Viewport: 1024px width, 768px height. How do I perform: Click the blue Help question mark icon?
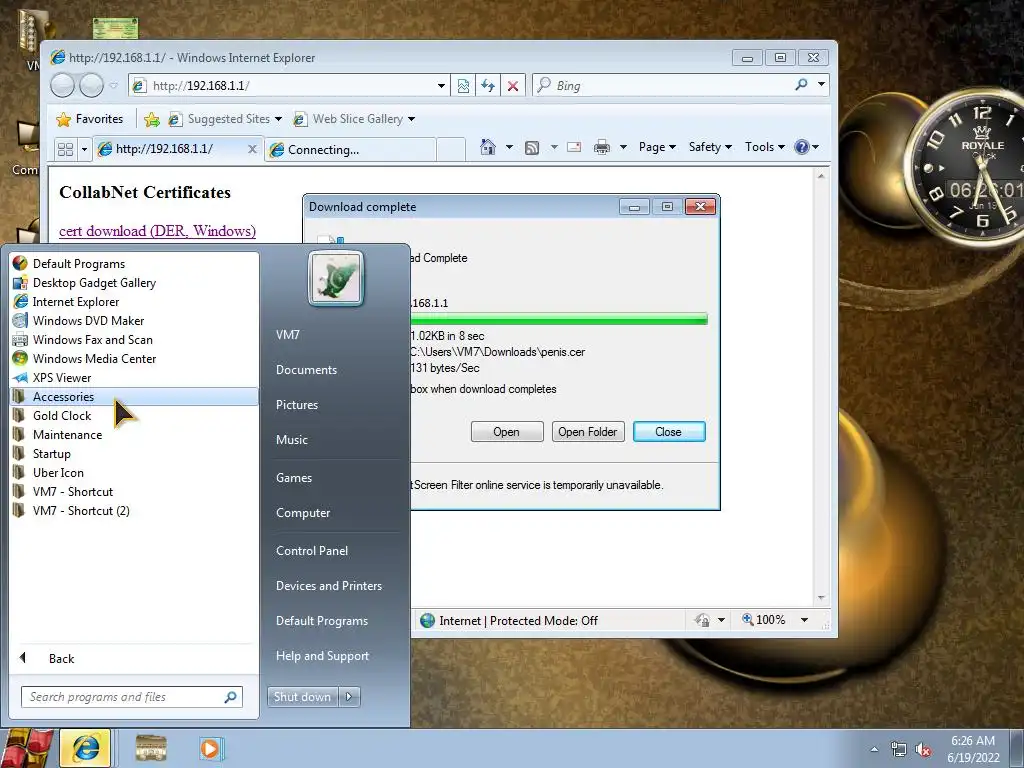point(801,147)
